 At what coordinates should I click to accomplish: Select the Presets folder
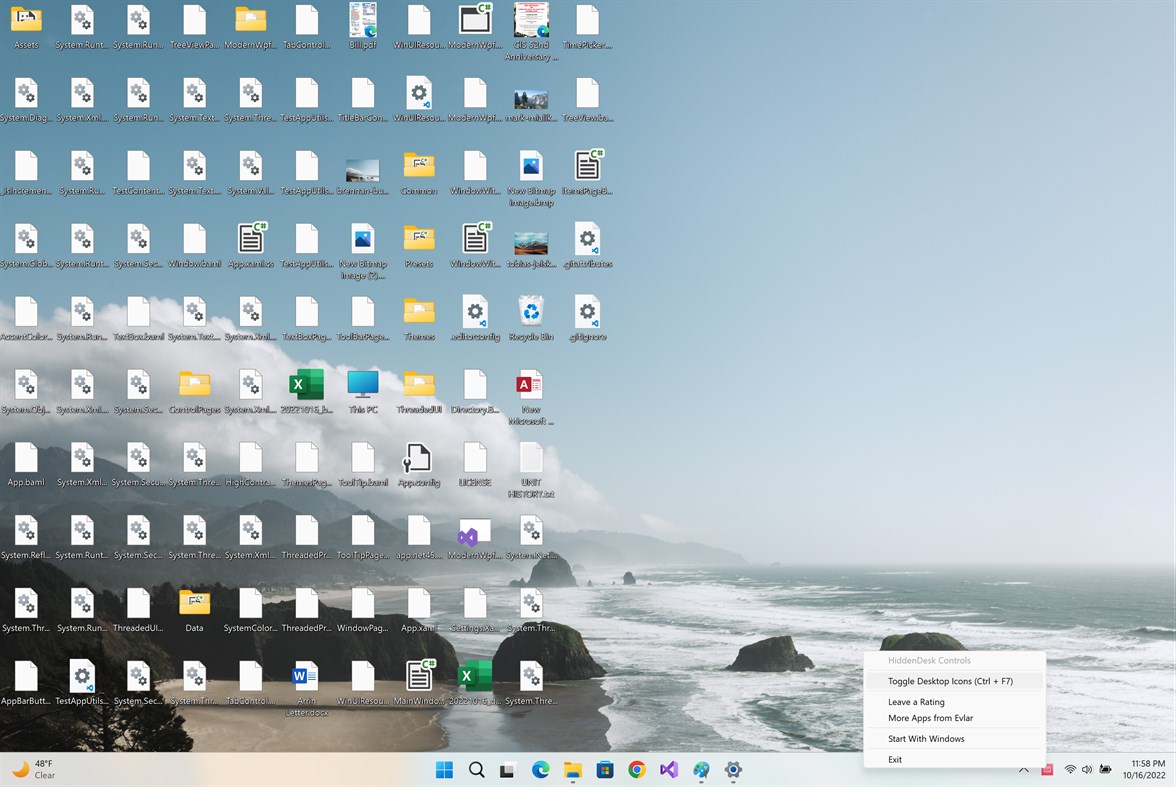tap(419, 236)
